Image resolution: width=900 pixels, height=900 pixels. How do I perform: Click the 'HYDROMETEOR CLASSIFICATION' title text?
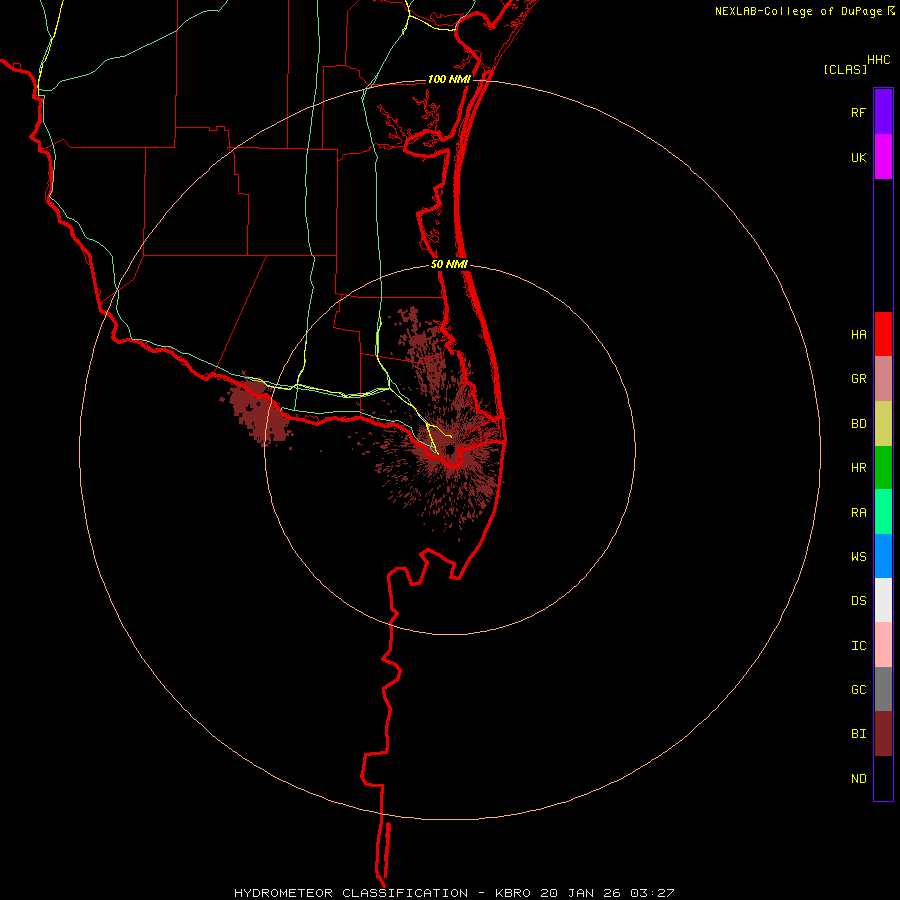pos(351,893)
